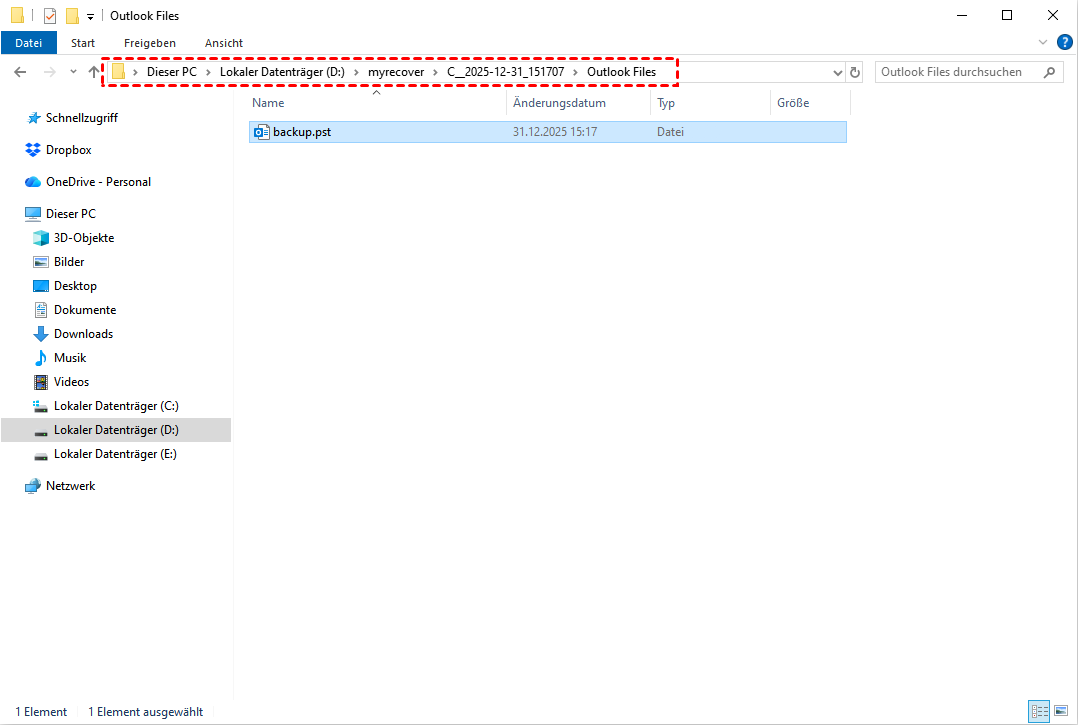This screenshot has height=725, width=1078.
Task: Open the Ansicht ribbon tab
Action: point(224,43)
